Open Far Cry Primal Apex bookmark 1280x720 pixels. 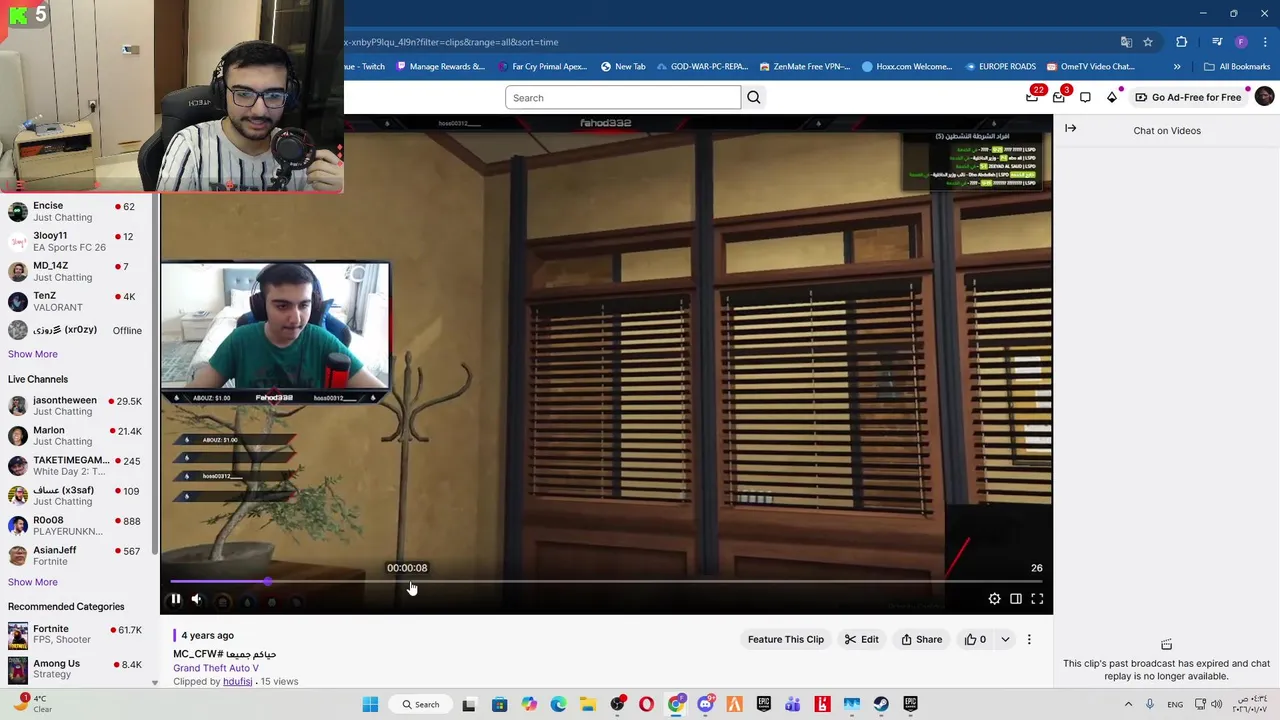click(541, 66)
